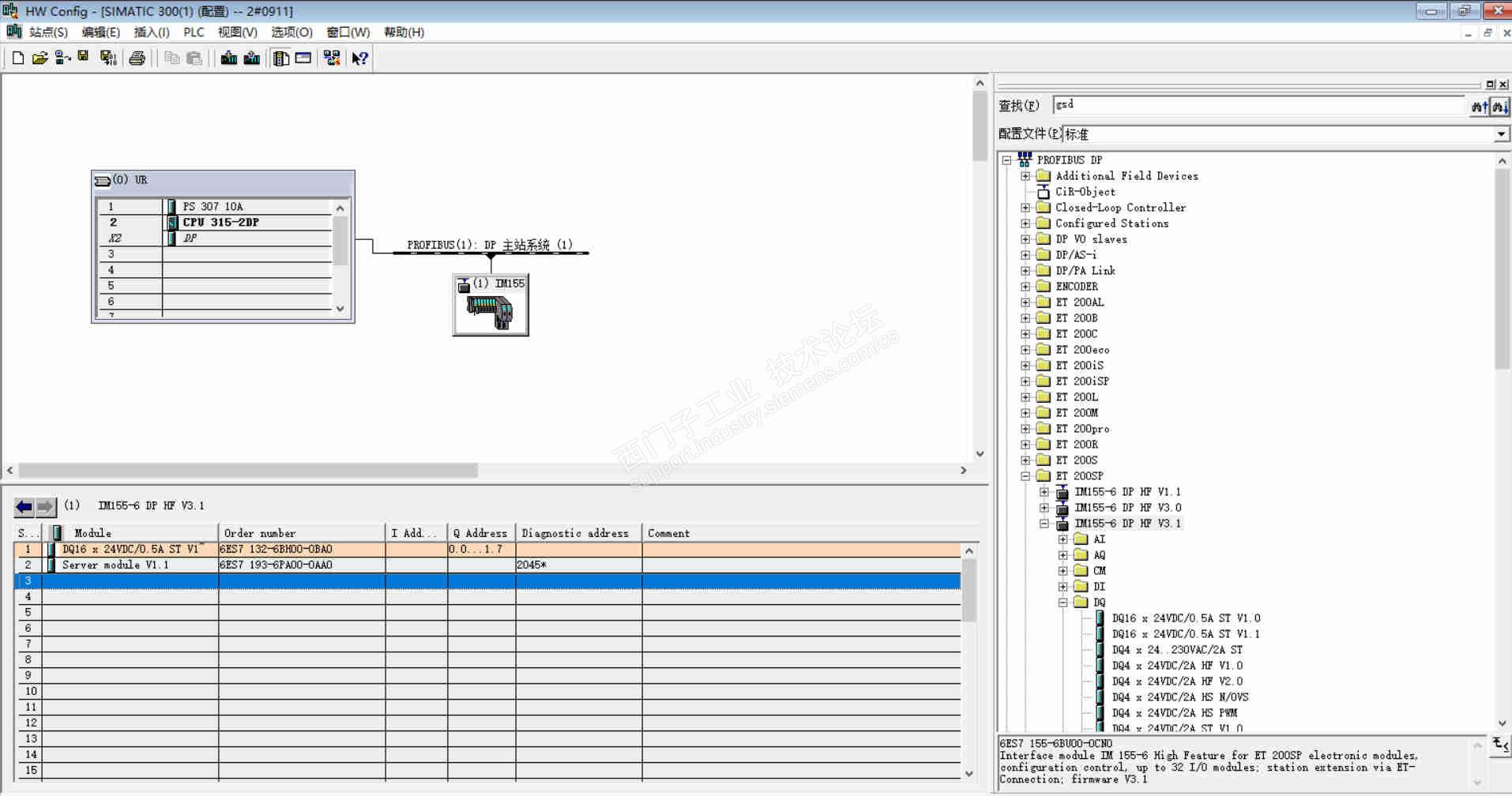This screenshot has width=1512, height=796.
Task: Expand the IM155-6 DP HF V3.0 node
Action: pyautogui.click(x=1044, y=508)
